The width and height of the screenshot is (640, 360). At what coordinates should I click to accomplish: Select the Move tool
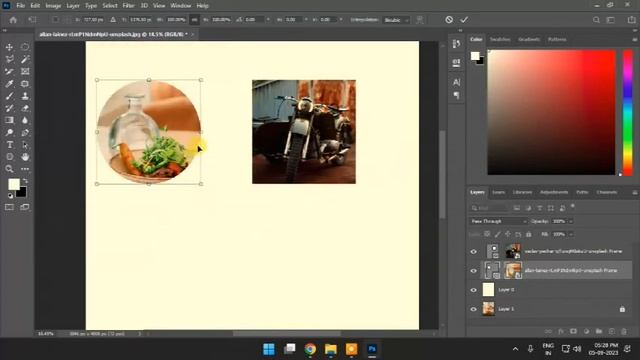pyautogui.click(x=9, y=47)
